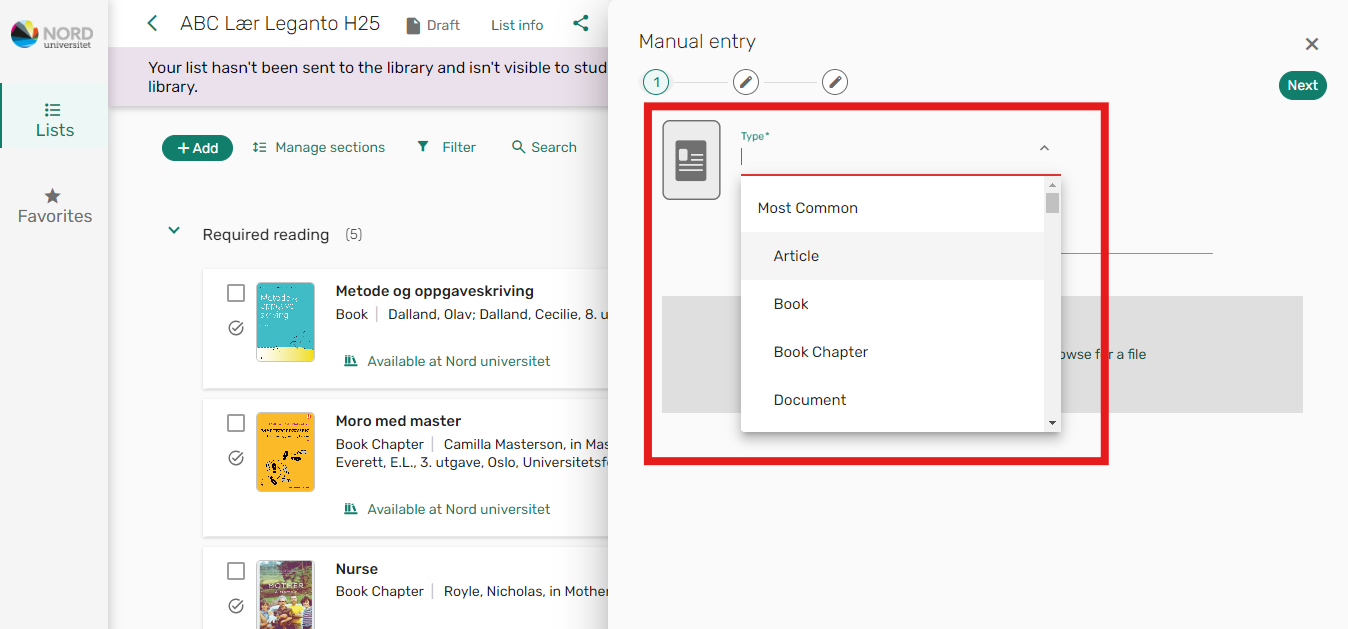Select checkbox for Metode og oppgaveskriving
The width and height of the screenshot is (1348, 629).
[x=236, y=293]
